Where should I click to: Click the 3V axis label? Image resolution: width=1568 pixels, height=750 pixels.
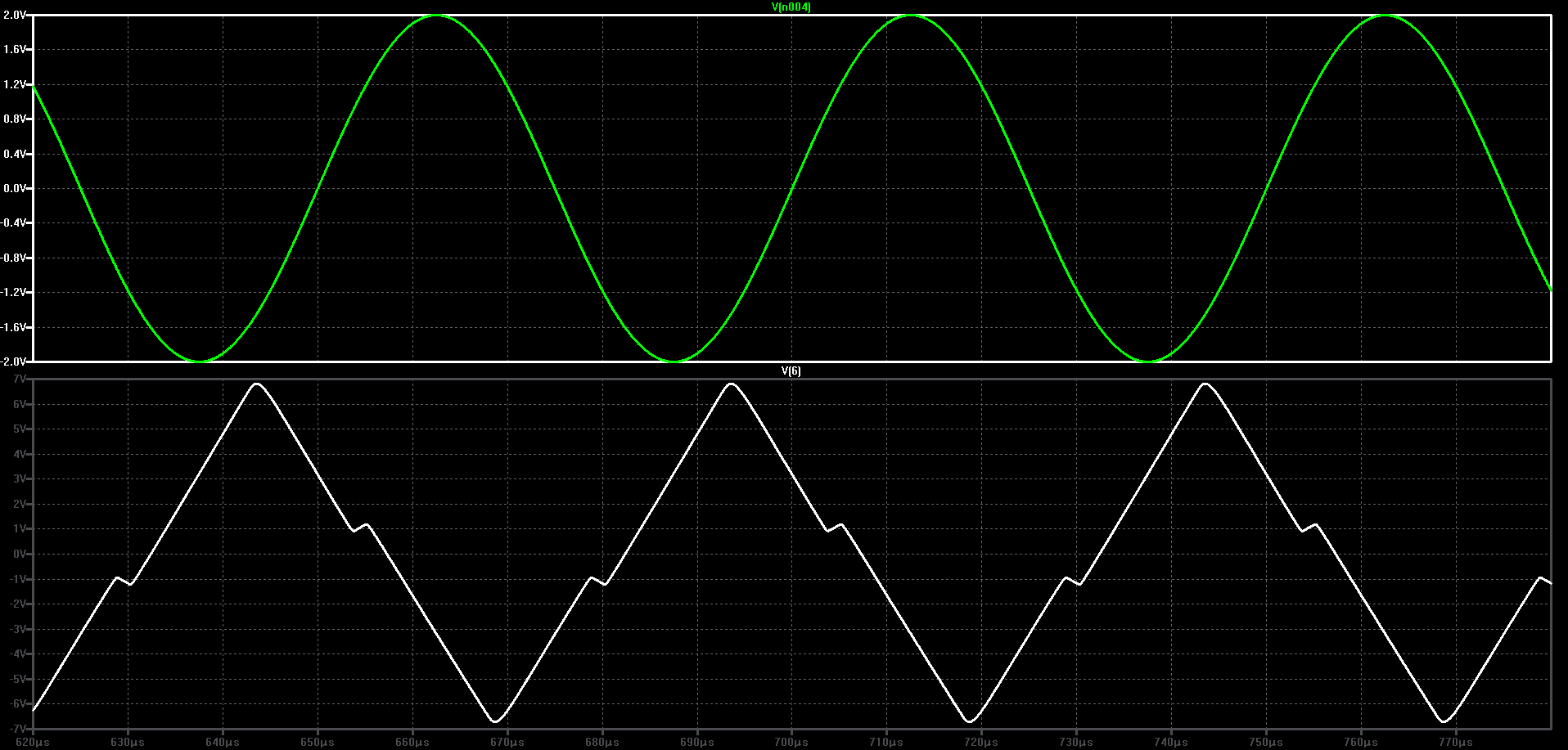coord(20,479)
